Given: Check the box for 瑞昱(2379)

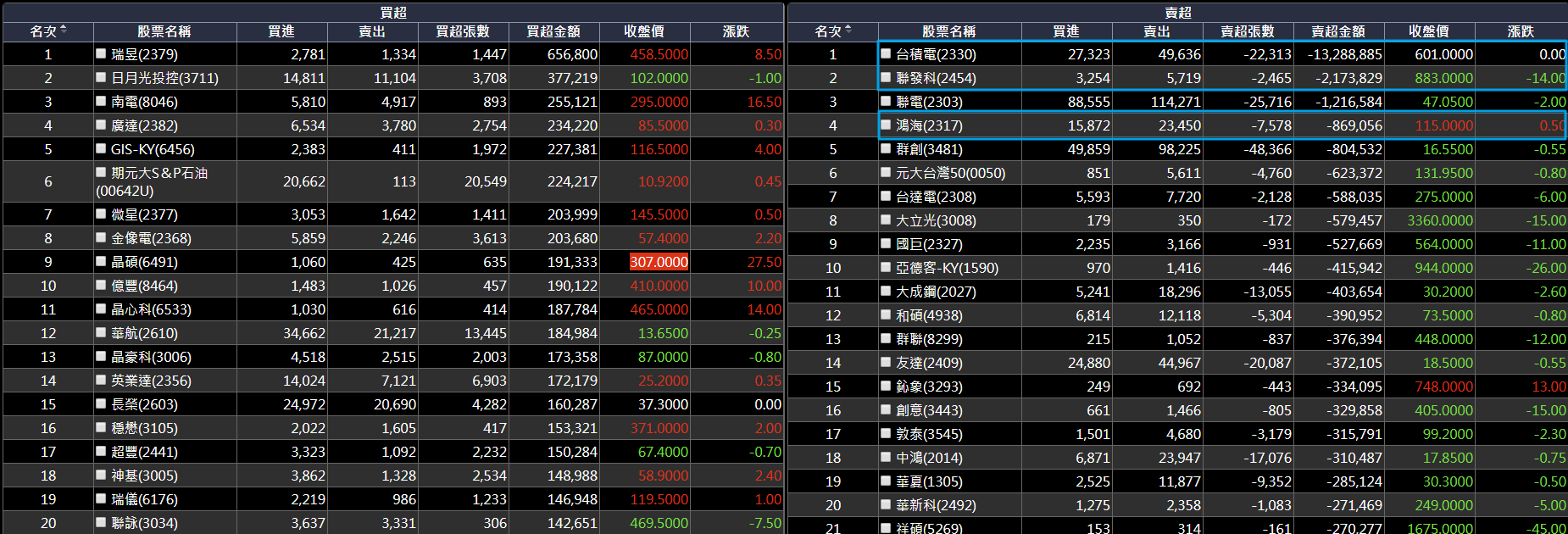Looking at the screenshot, I should tap(101, 53).
